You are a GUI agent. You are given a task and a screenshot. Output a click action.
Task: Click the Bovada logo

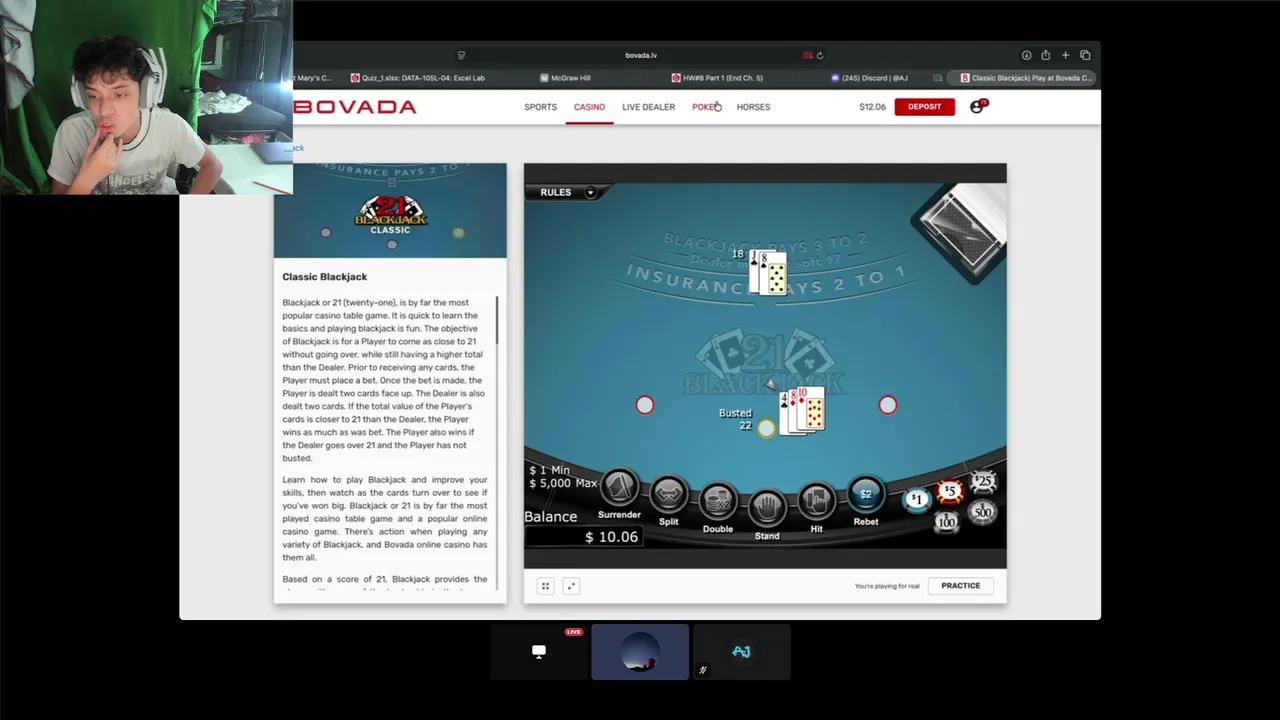[355, 107]
